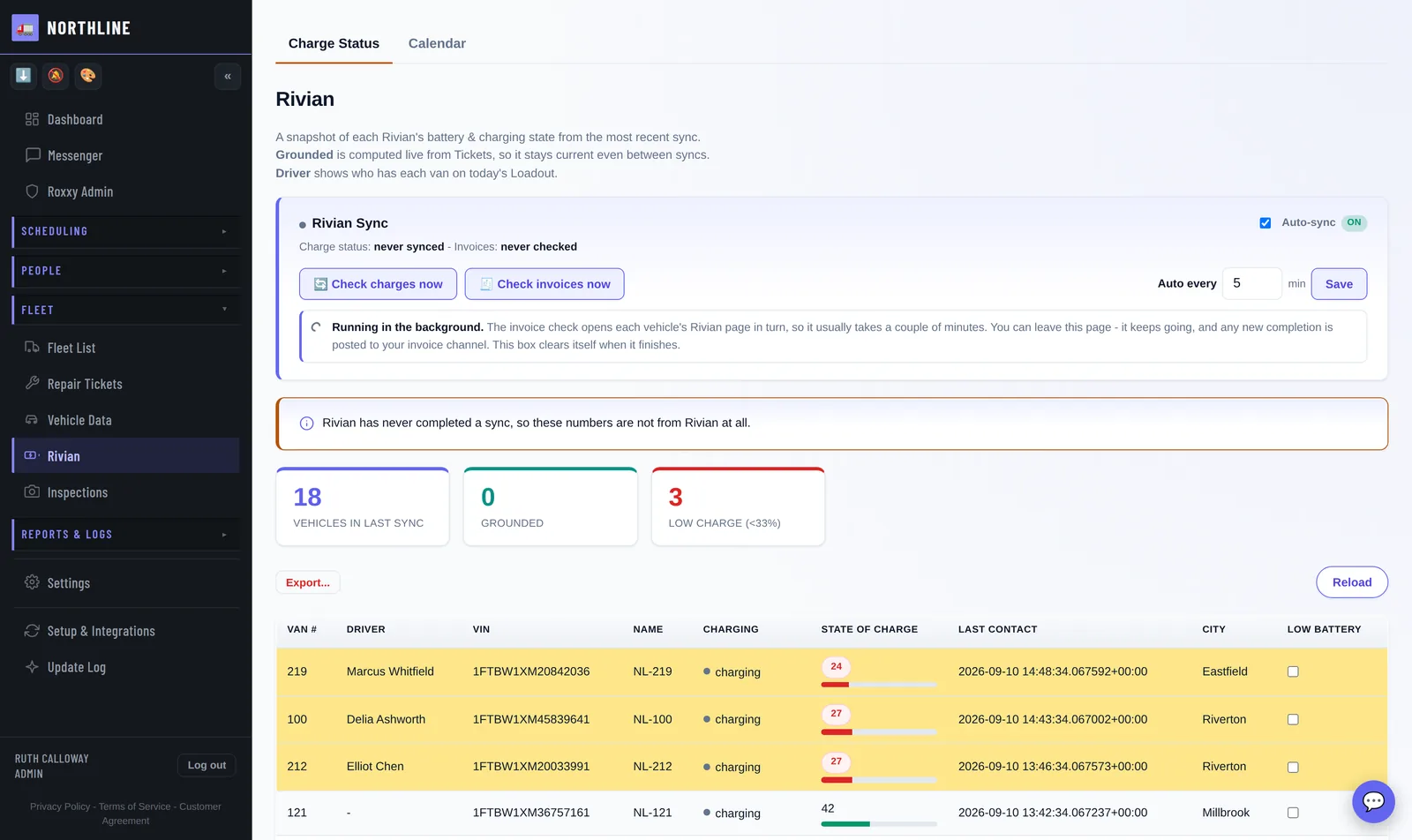Click VIN 1FTBW1XM20842036
The width and height of the screenshot is (1412, 840).
[x=531, y=671]
